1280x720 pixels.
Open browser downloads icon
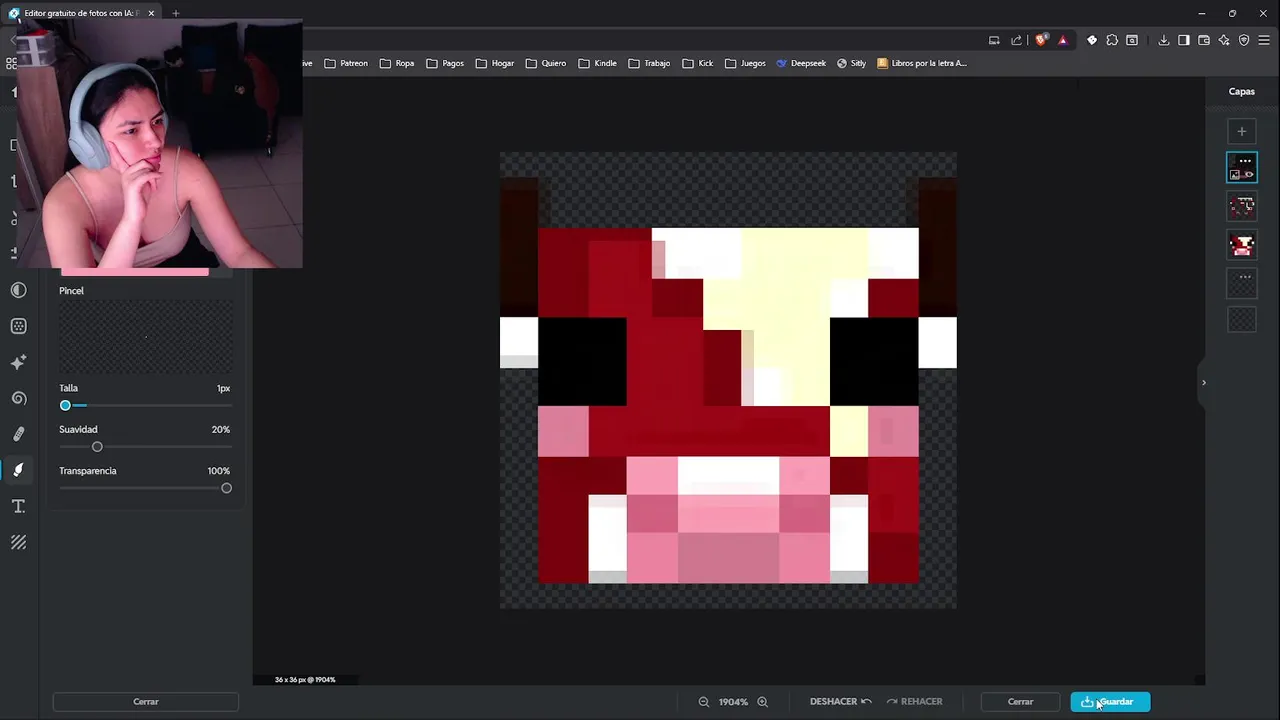pos(1164,40)
